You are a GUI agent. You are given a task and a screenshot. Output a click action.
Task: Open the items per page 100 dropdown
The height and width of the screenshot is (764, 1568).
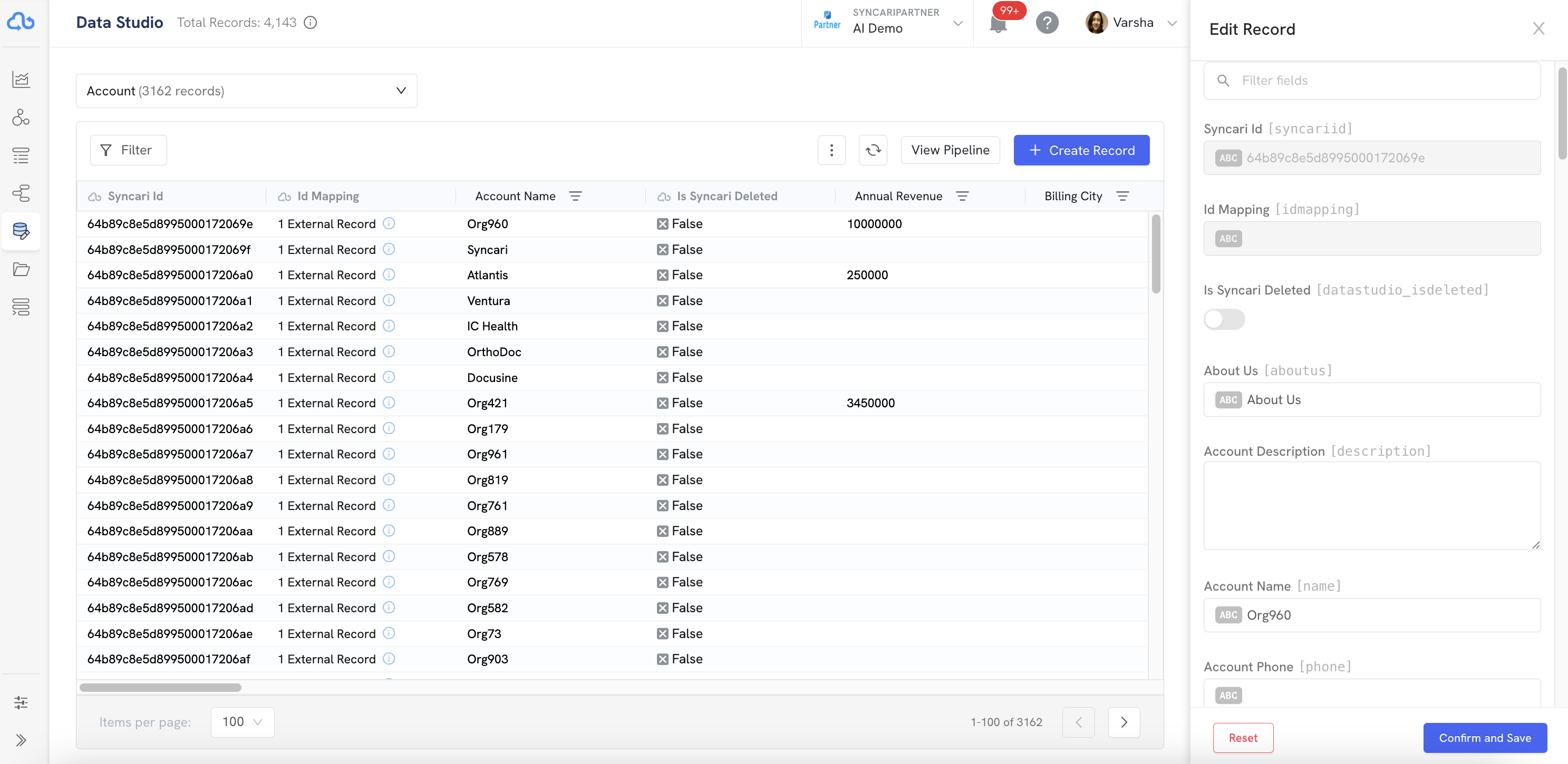[x=242, y=722]
